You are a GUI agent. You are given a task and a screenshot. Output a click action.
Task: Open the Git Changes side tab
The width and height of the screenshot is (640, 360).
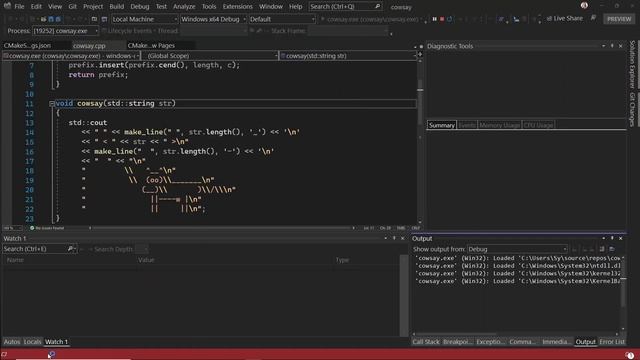(632, 109)
